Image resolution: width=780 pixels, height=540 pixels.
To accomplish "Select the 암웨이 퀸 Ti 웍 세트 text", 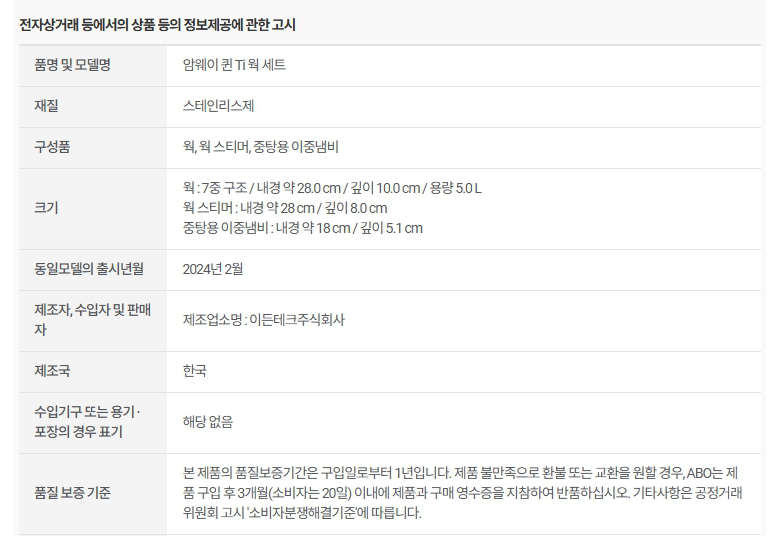I will click(235, 66).
